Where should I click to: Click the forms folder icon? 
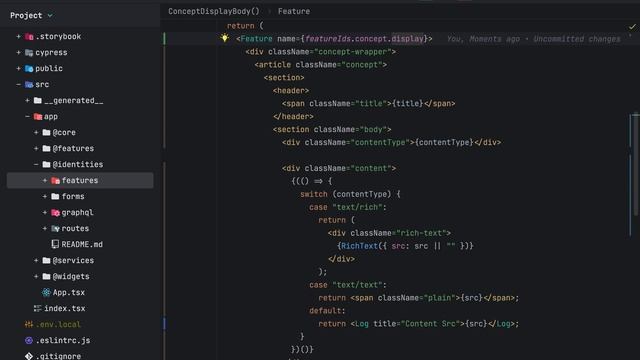56,197
